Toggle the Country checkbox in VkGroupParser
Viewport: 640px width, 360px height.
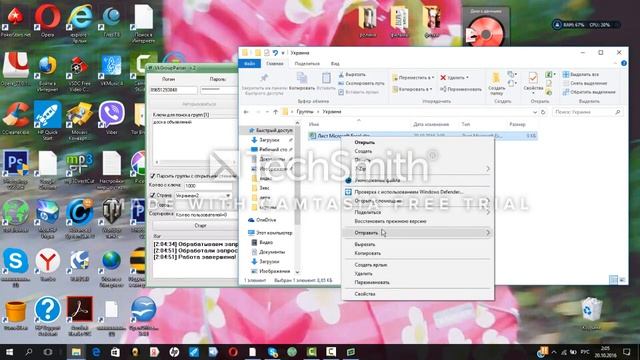coord(153,195)
